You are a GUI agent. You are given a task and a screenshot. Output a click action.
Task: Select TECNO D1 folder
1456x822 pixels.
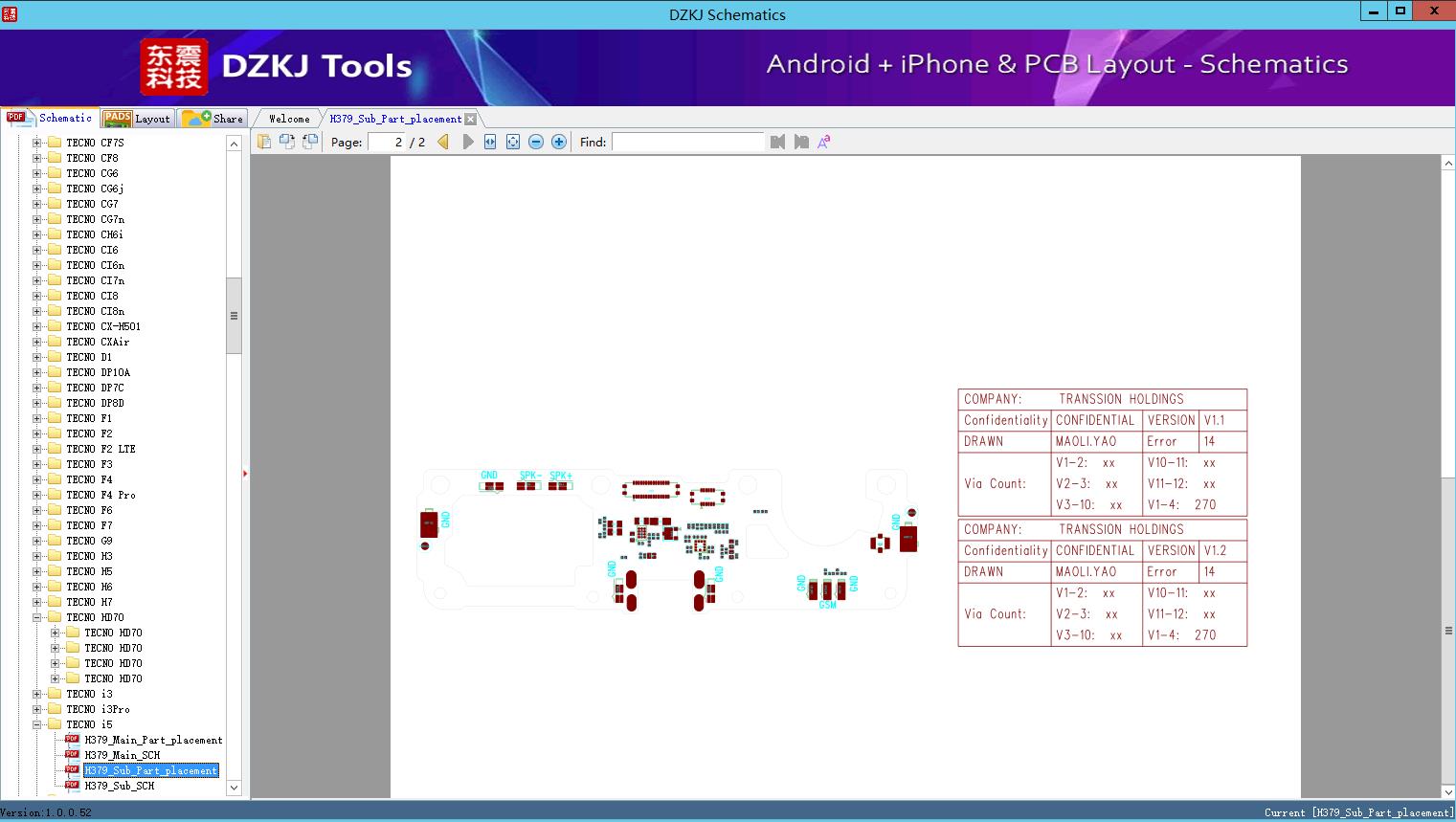click(x=89, y=357)
